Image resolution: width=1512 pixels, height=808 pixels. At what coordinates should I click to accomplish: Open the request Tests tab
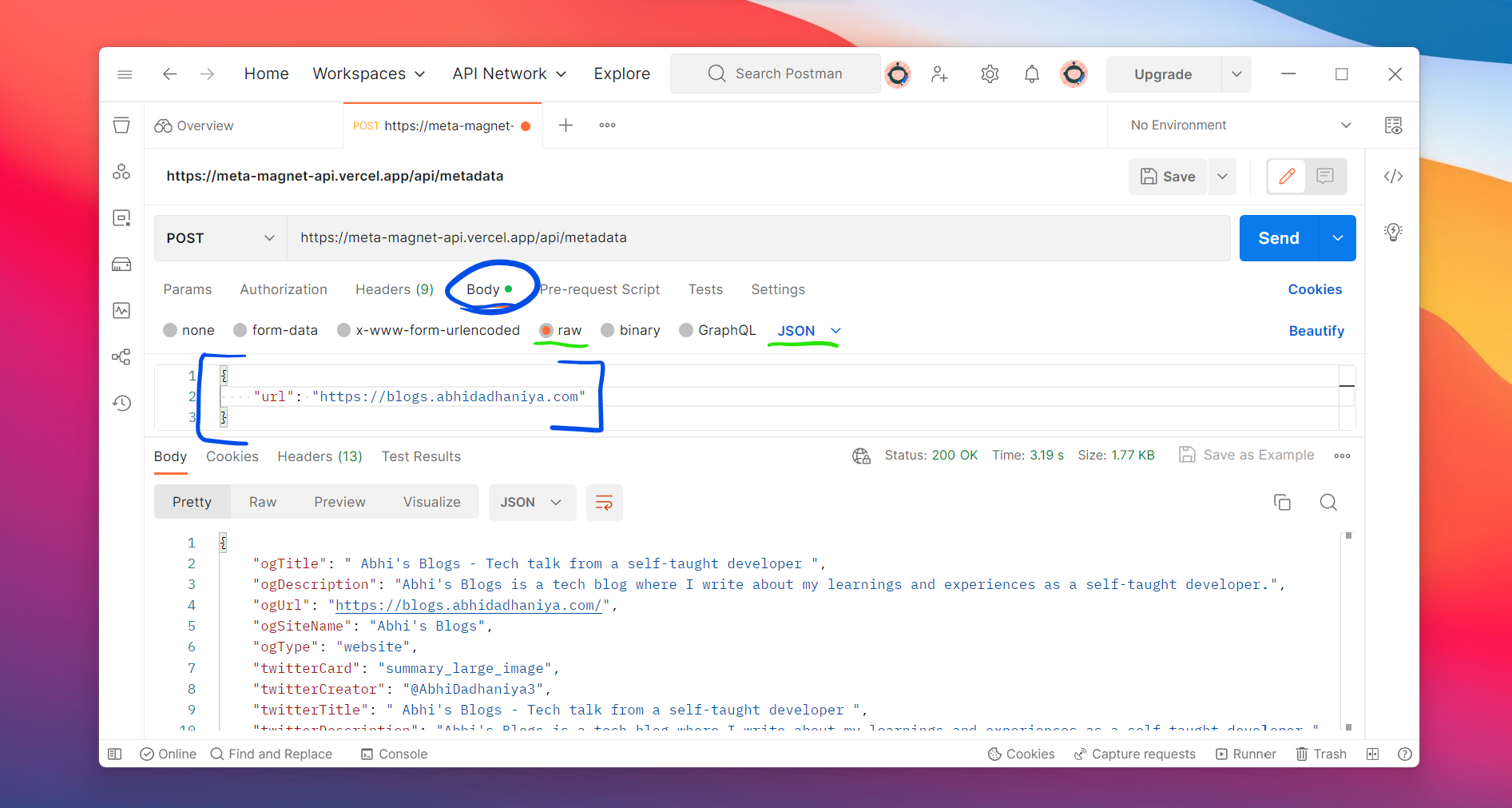tap(705, 290)
